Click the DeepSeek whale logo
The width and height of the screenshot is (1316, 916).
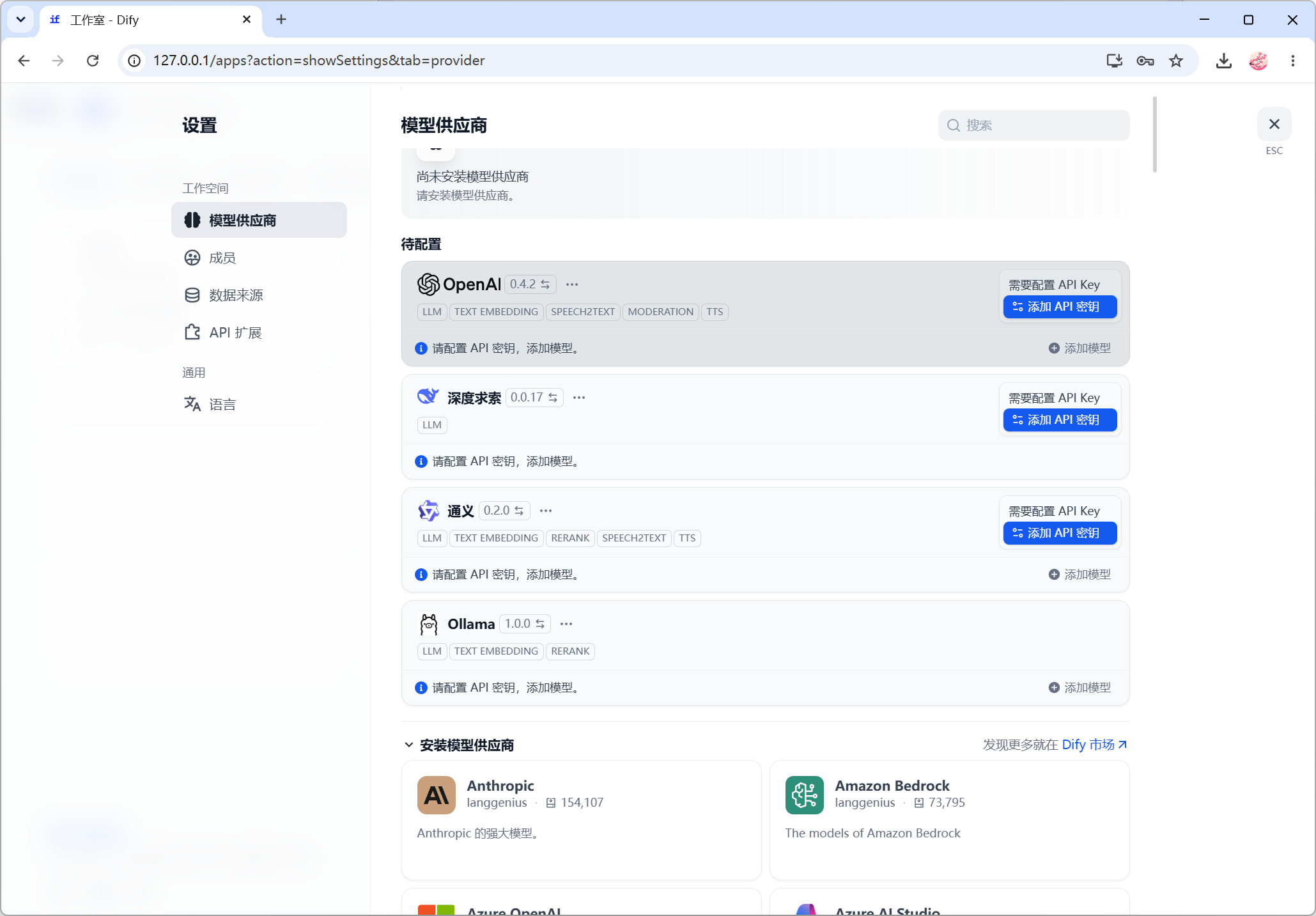pos(428,397)
